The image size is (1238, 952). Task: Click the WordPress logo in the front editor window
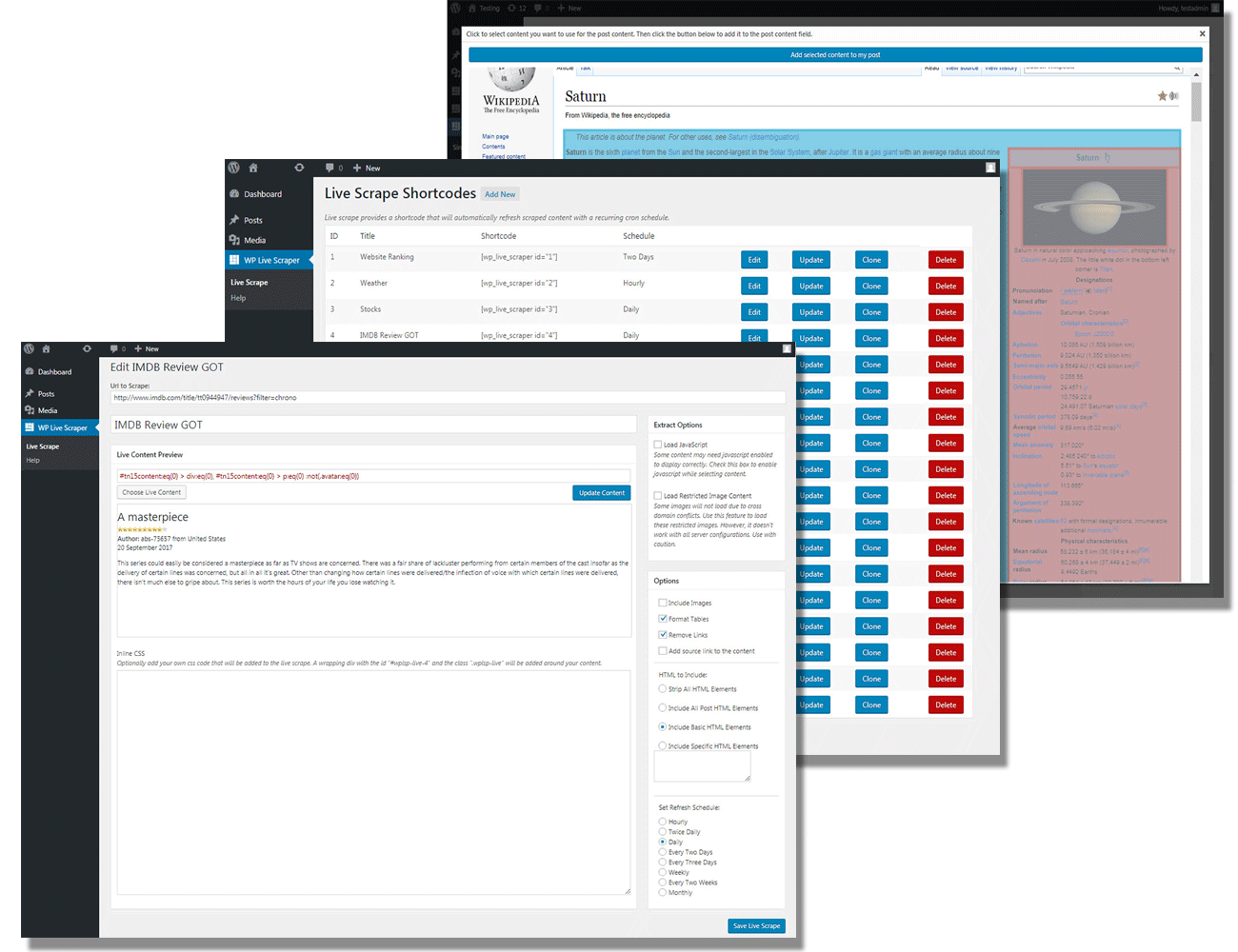tap(30, 348)
